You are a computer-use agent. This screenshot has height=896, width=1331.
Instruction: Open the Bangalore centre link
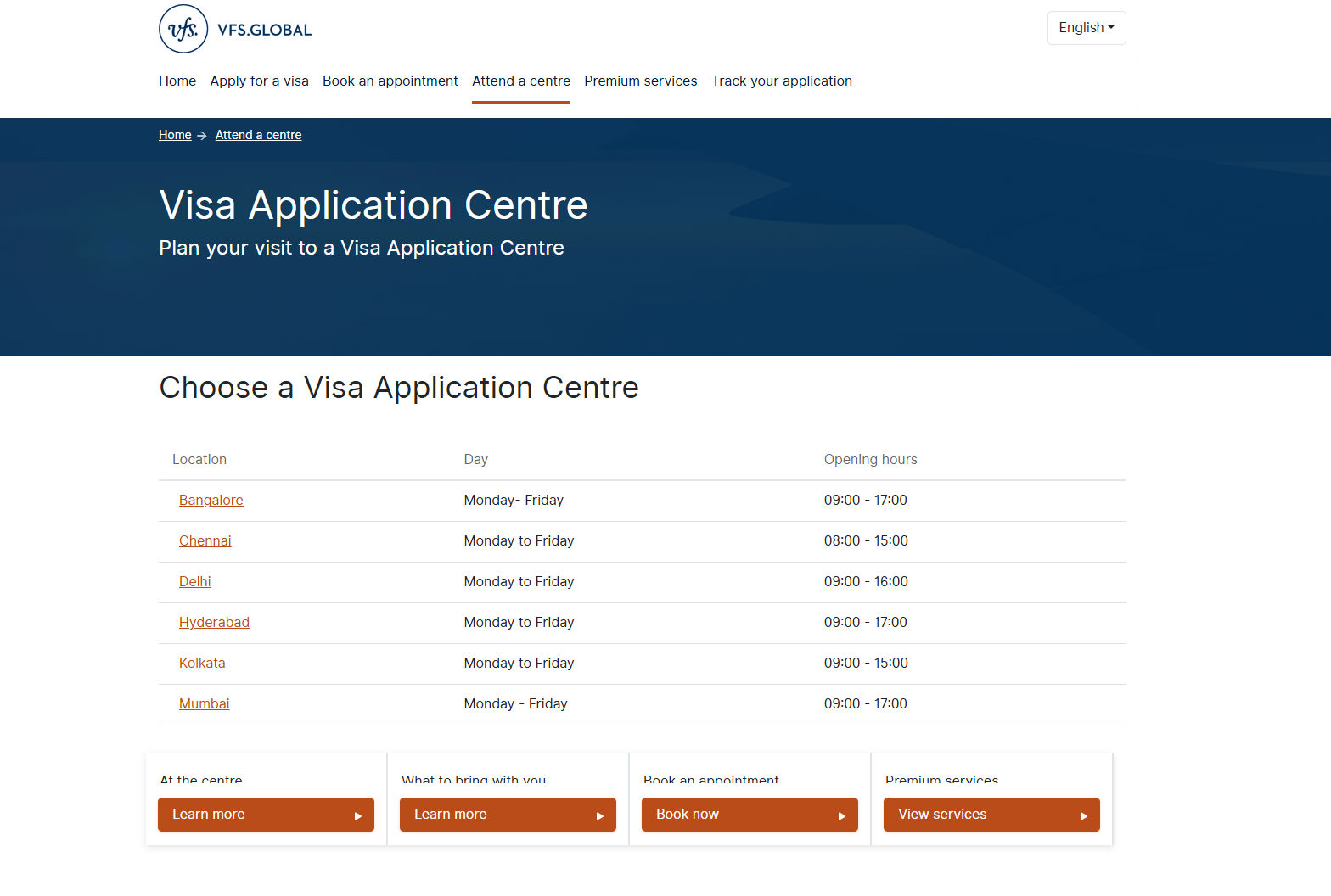pyautogui.click(x=211, y=501)
